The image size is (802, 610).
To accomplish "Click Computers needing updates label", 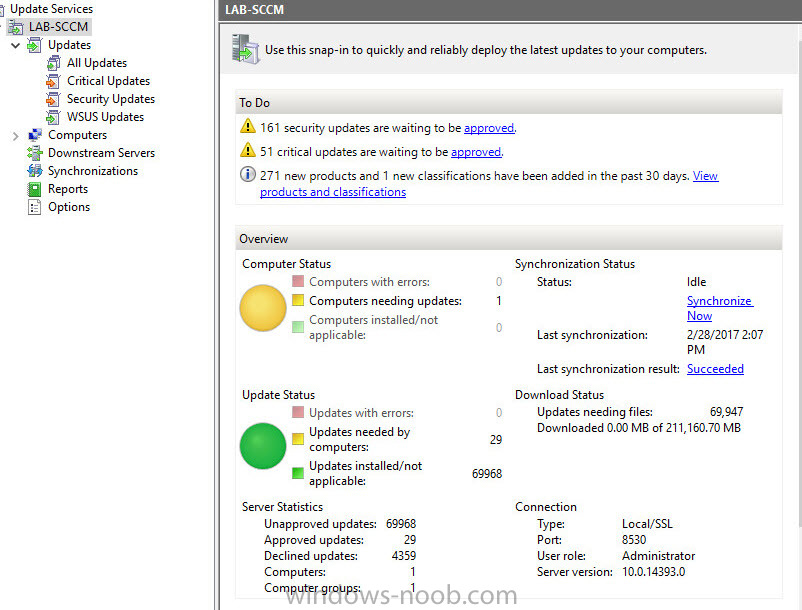I will (x=385, y=301).
